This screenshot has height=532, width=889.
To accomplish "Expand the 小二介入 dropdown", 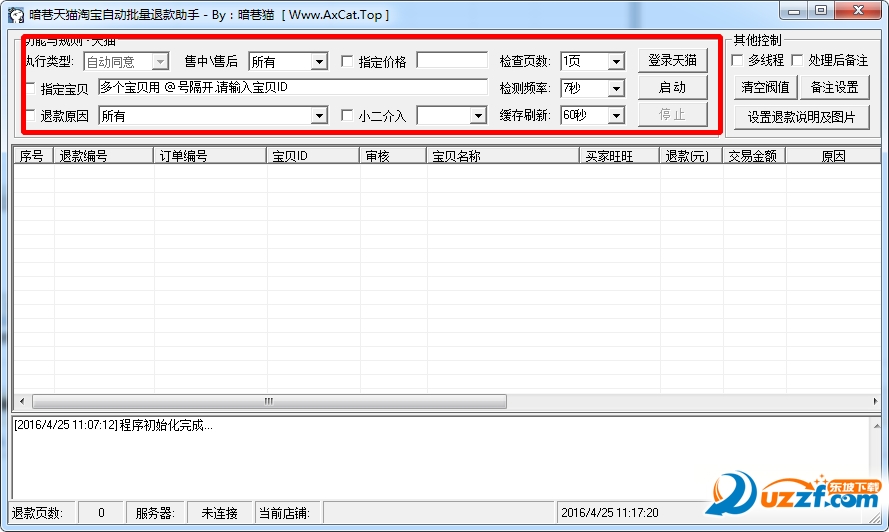I will click(452, 116).
